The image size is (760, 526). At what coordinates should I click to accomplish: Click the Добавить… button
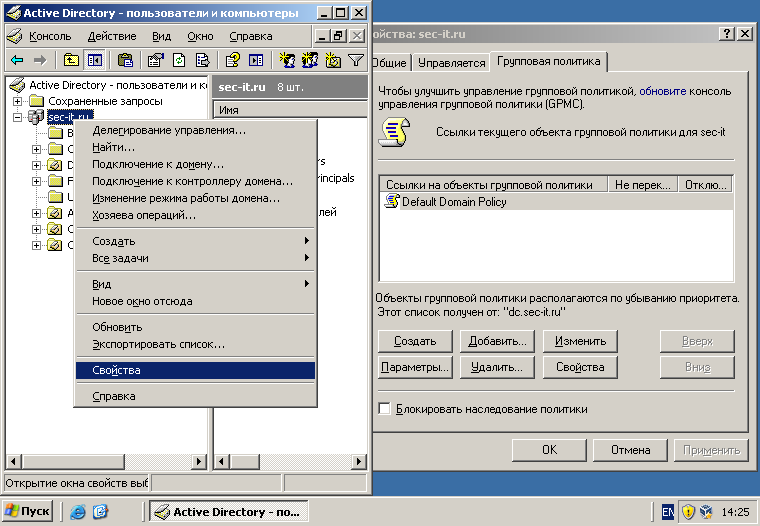497,341
